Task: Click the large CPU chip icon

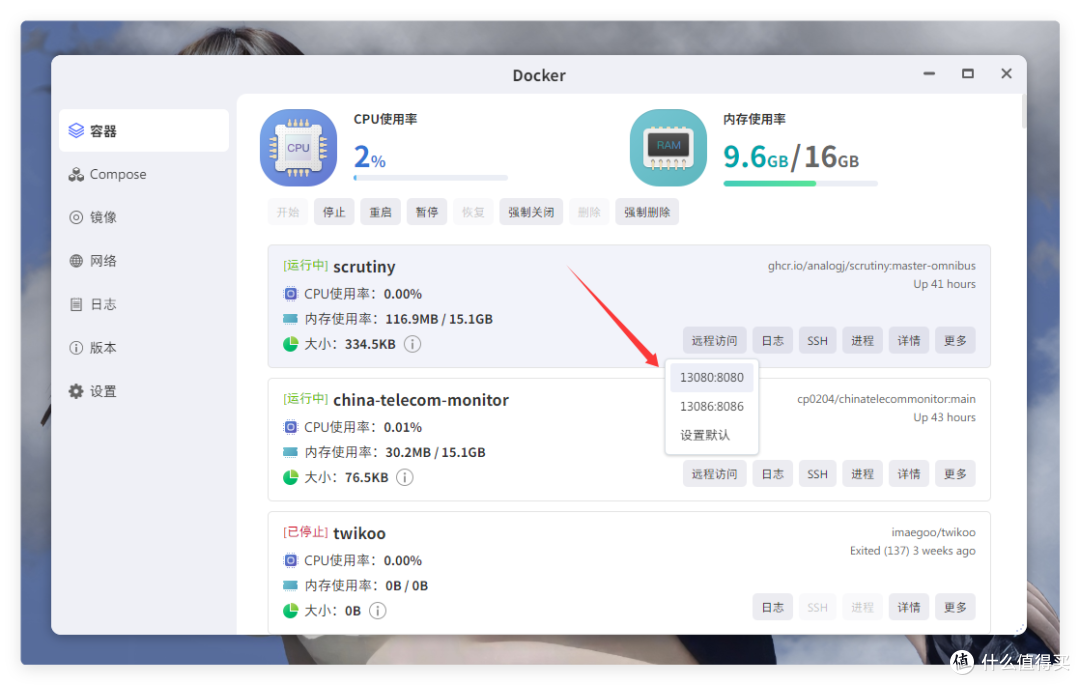Action: 298,147
